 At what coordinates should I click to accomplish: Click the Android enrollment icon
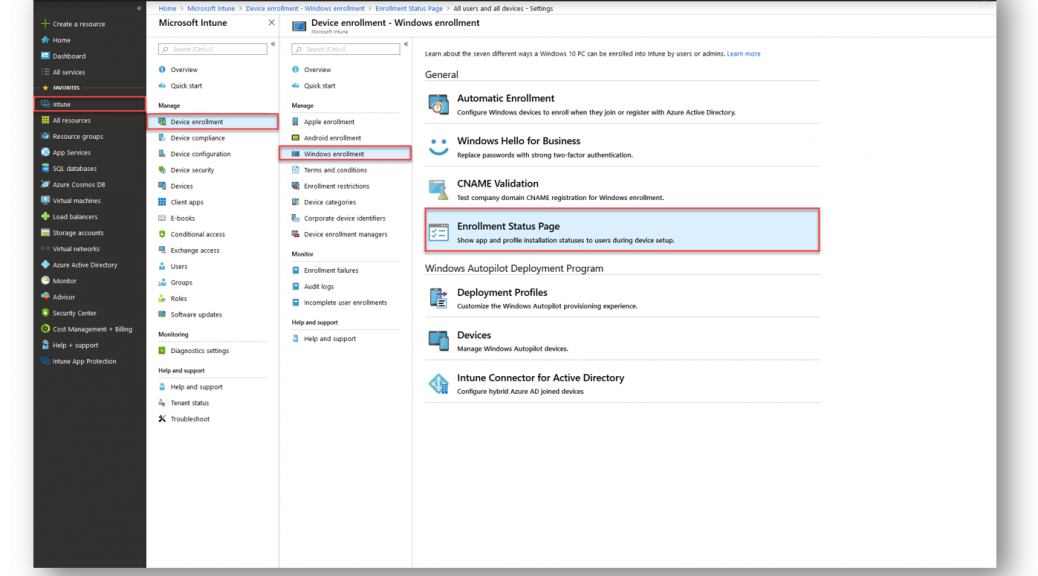pyautogui.click(x=295, y=138)
